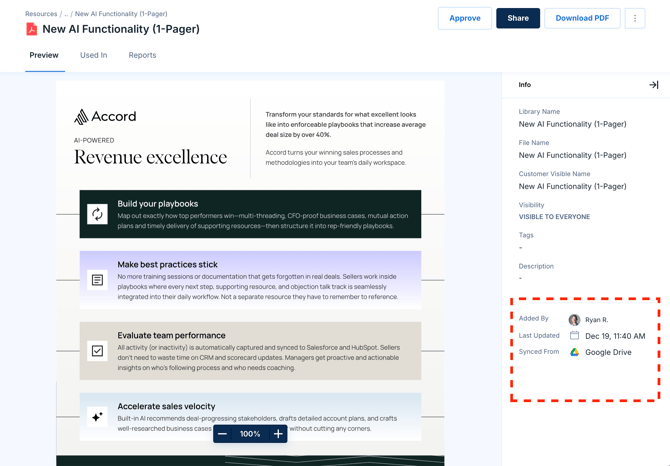Click the Download PDF button

pos(582,18)
